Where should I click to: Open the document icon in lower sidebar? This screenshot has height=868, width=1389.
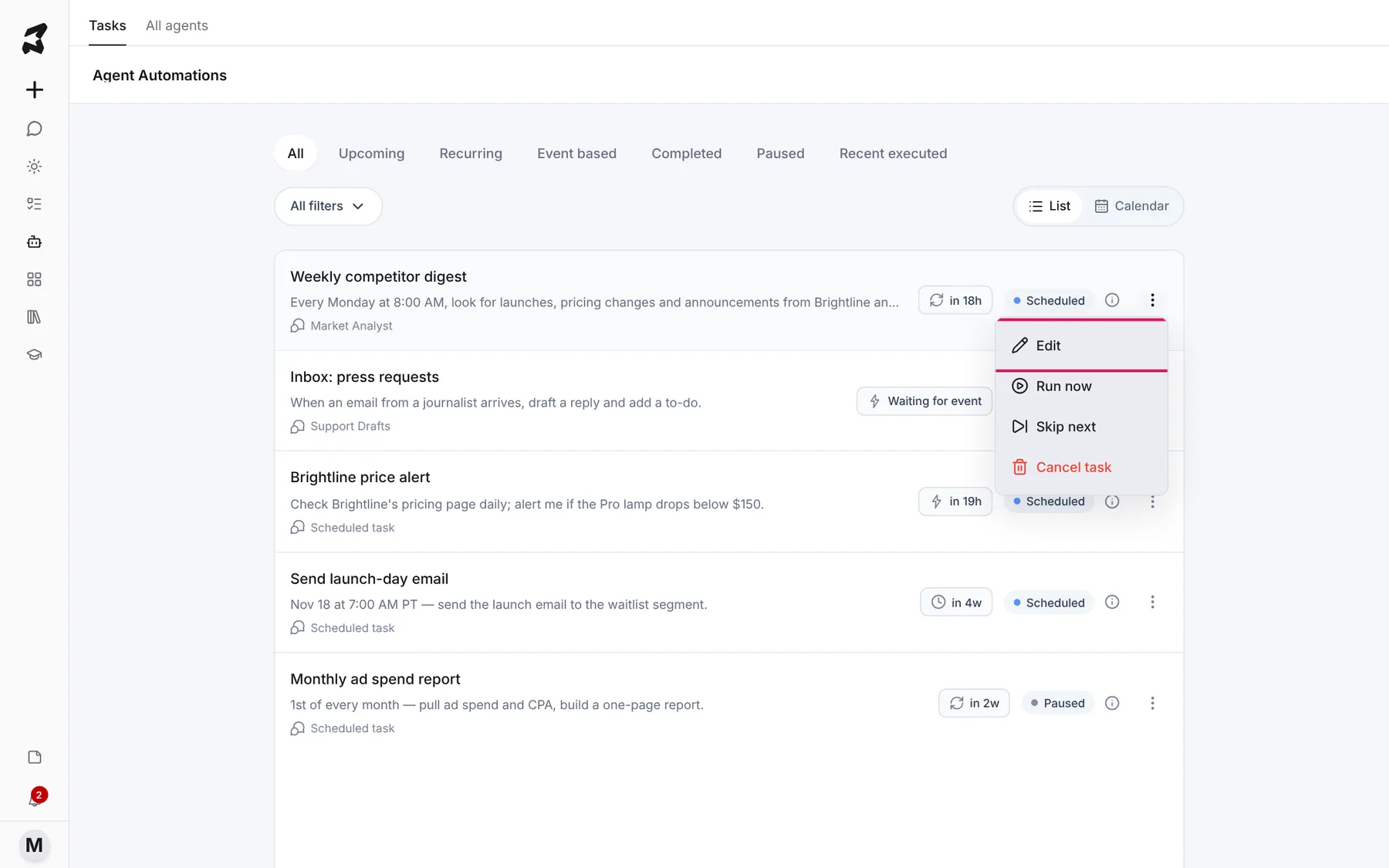34,757
